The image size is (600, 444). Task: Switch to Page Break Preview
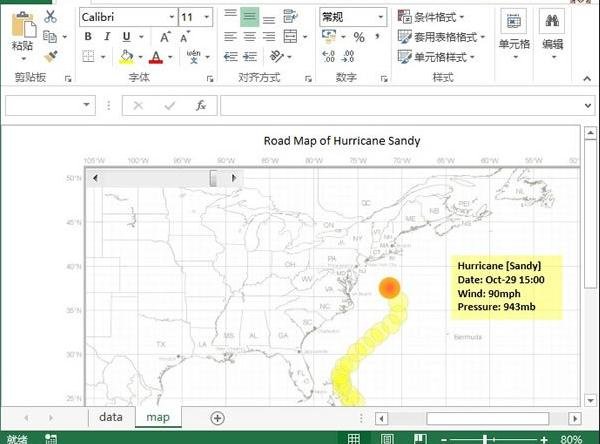[x=420, y=439]
